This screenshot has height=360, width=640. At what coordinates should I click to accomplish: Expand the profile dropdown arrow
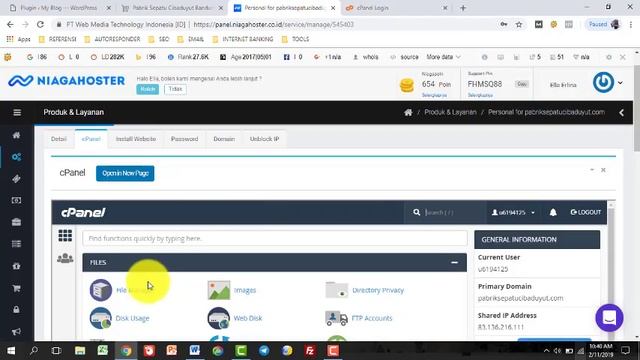pyautogui.click(x=620, y=83)
